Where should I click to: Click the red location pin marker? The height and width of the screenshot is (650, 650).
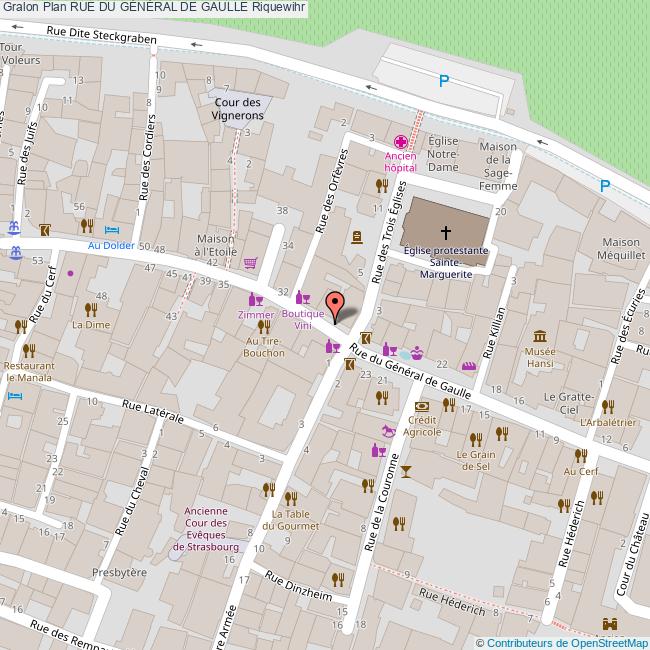(335, 303)
